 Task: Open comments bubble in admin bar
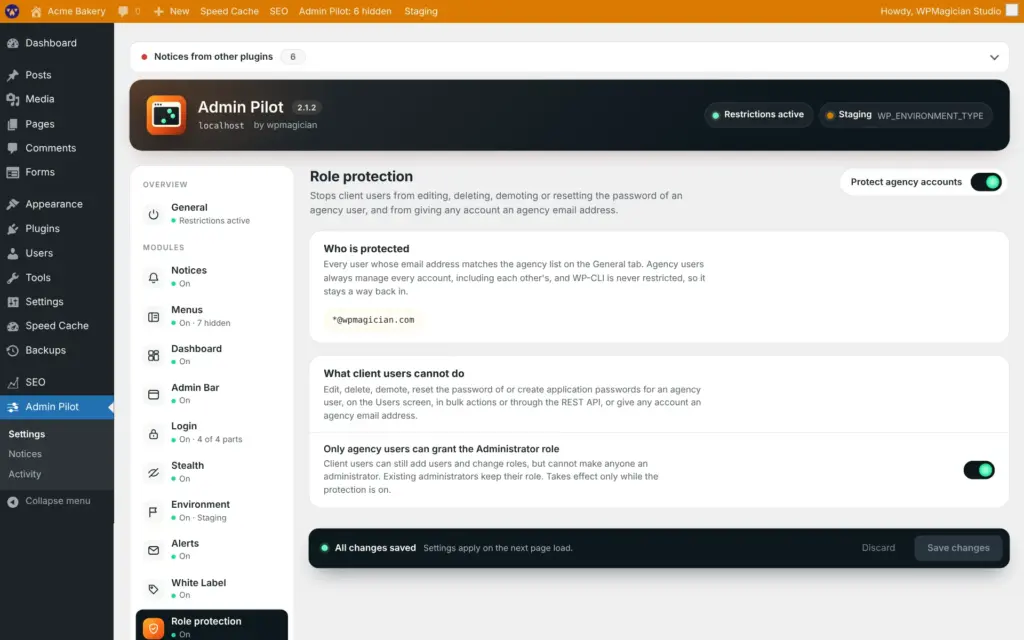pos(123,11)
